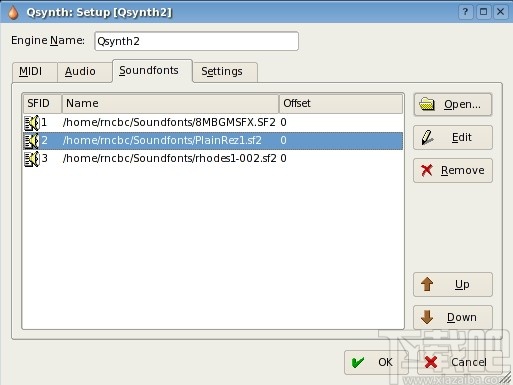
Task: Focus the Engine Name input field
Action: pos(196,41)
